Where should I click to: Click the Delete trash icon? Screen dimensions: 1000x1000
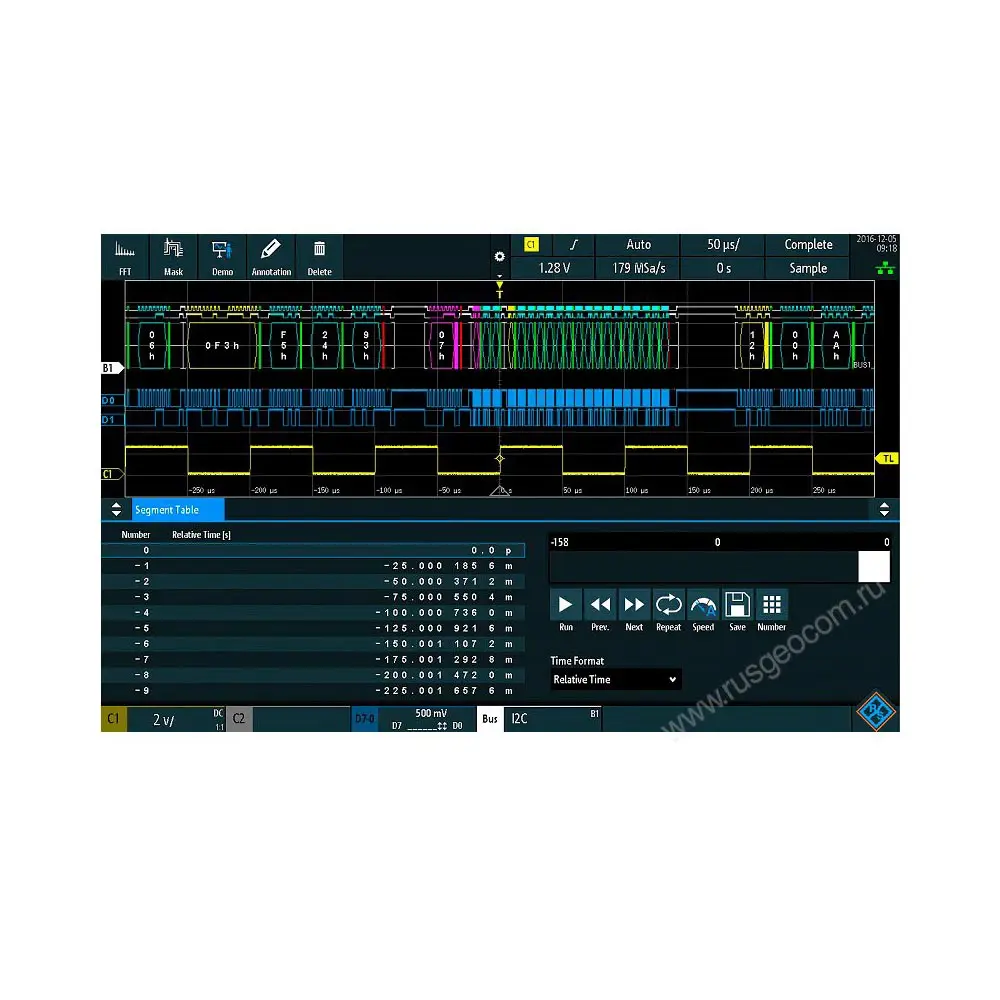(x=319, y=256)
